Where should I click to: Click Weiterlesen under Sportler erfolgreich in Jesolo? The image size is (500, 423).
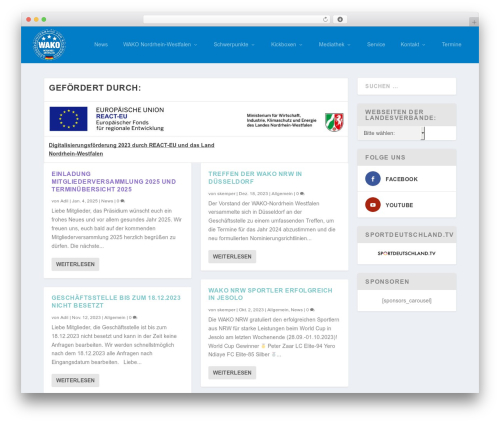click(232, 373)
